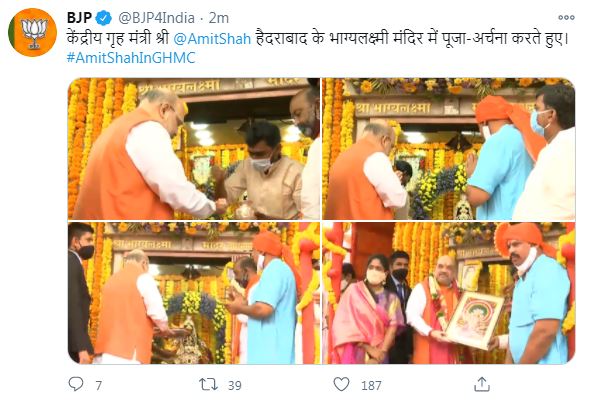This screenshot has height=401, width=590.
Task: Retweet this BJP post
Action: (x=208, y=384)
